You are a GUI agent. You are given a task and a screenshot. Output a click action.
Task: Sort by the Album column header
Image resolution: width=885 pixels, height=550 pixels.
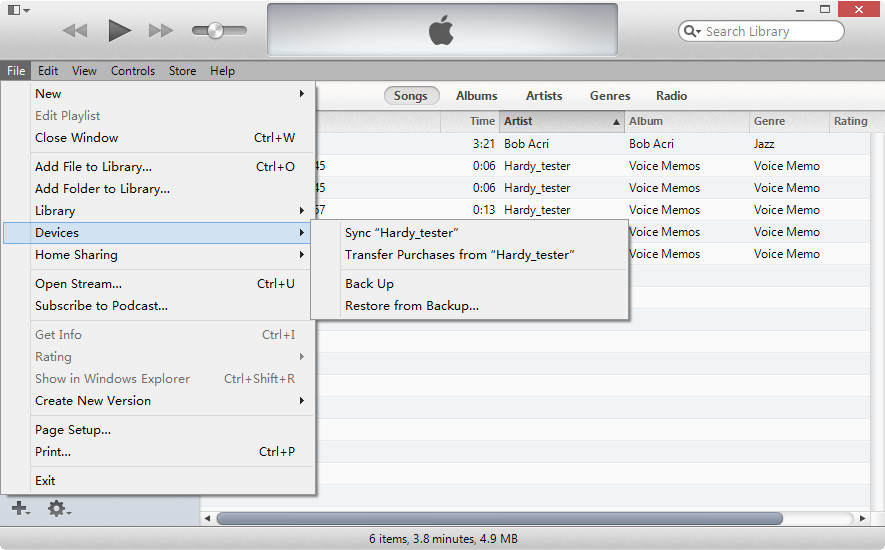(687, 121)
